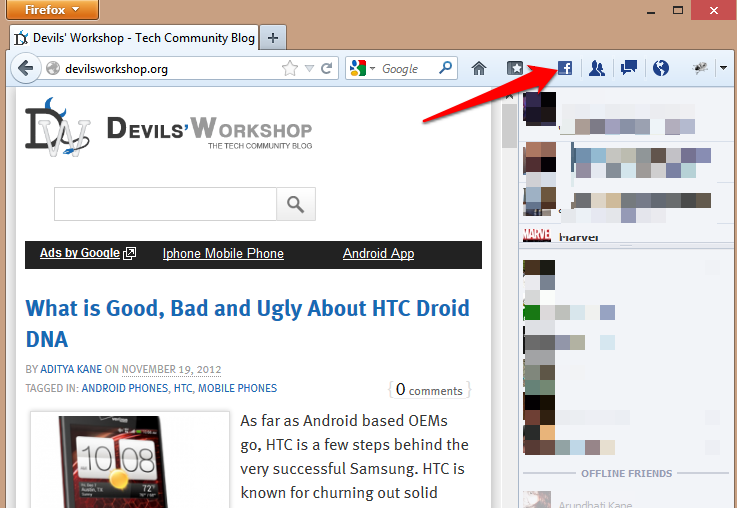
Task: Open the HTC tag link
Action: [x=183, y=388]
